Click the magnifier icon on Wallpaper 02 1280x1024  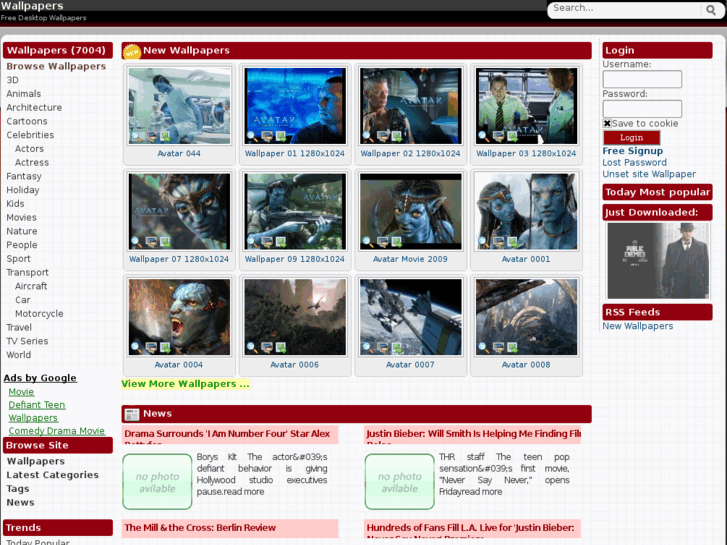(368, 136)
